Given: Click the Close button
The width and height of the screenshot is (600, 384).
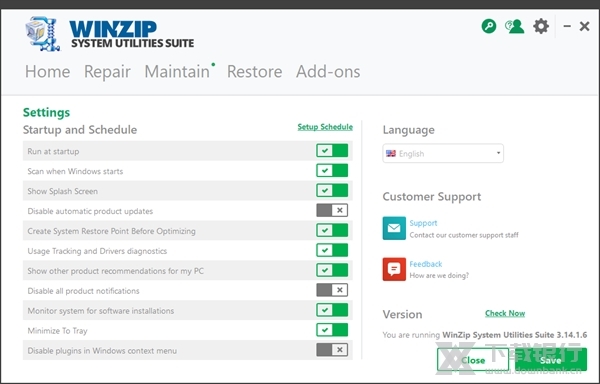Looking at the screenshot, I should click(473, 360).
